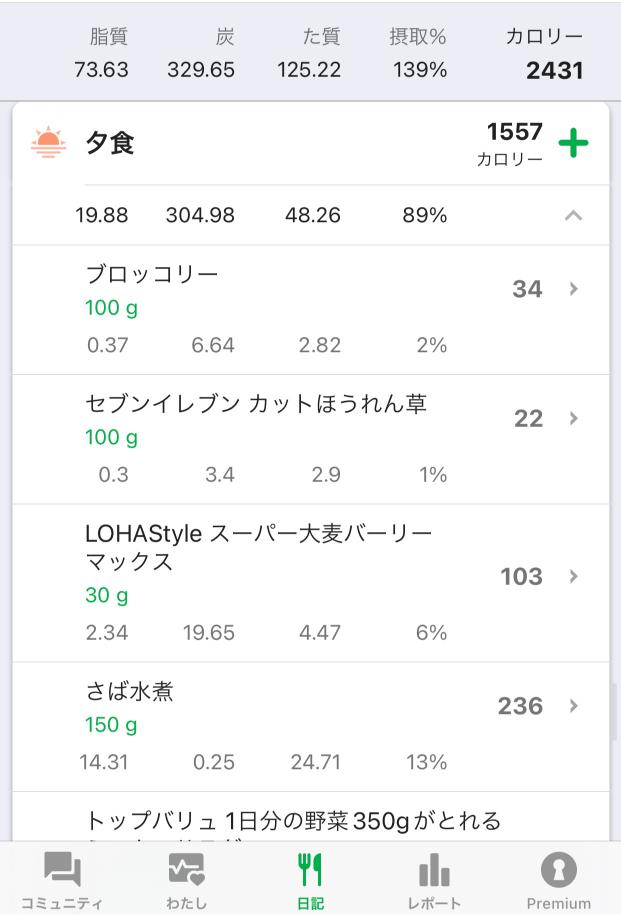The height and width of the screenshot is (915, 621).
Task: Open カットほうれん草 entry chevron
Action: (x=573, y=418)
